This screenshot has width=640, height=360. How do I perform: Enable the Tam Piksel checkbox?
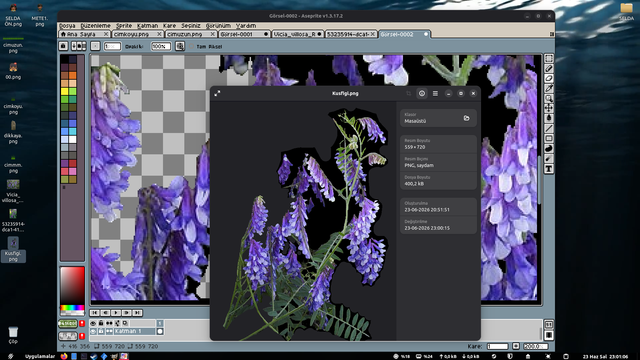(191, 47)
